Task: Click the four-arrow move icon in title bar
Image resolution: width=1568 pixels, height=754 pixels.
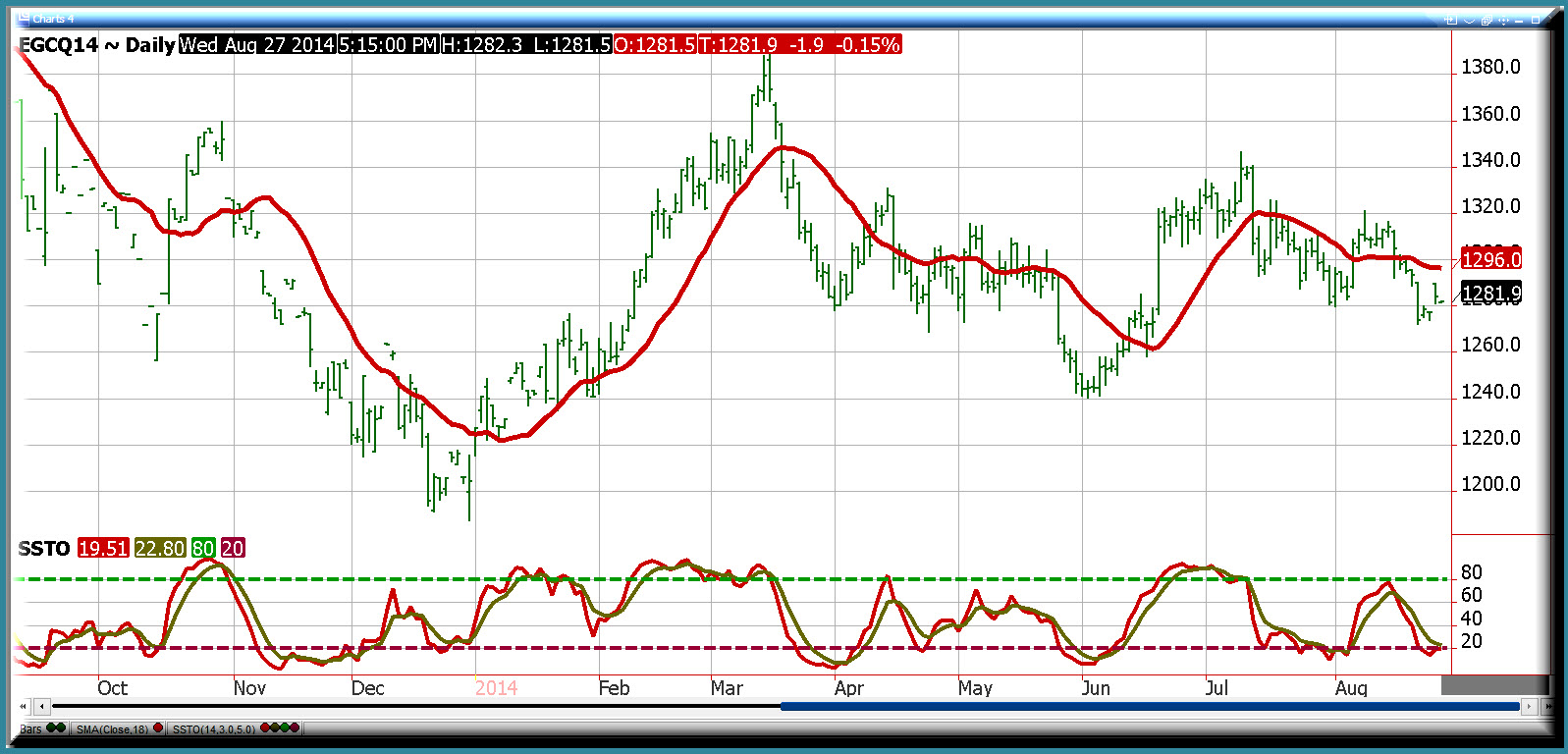Action: click(x=1504, y=20)
